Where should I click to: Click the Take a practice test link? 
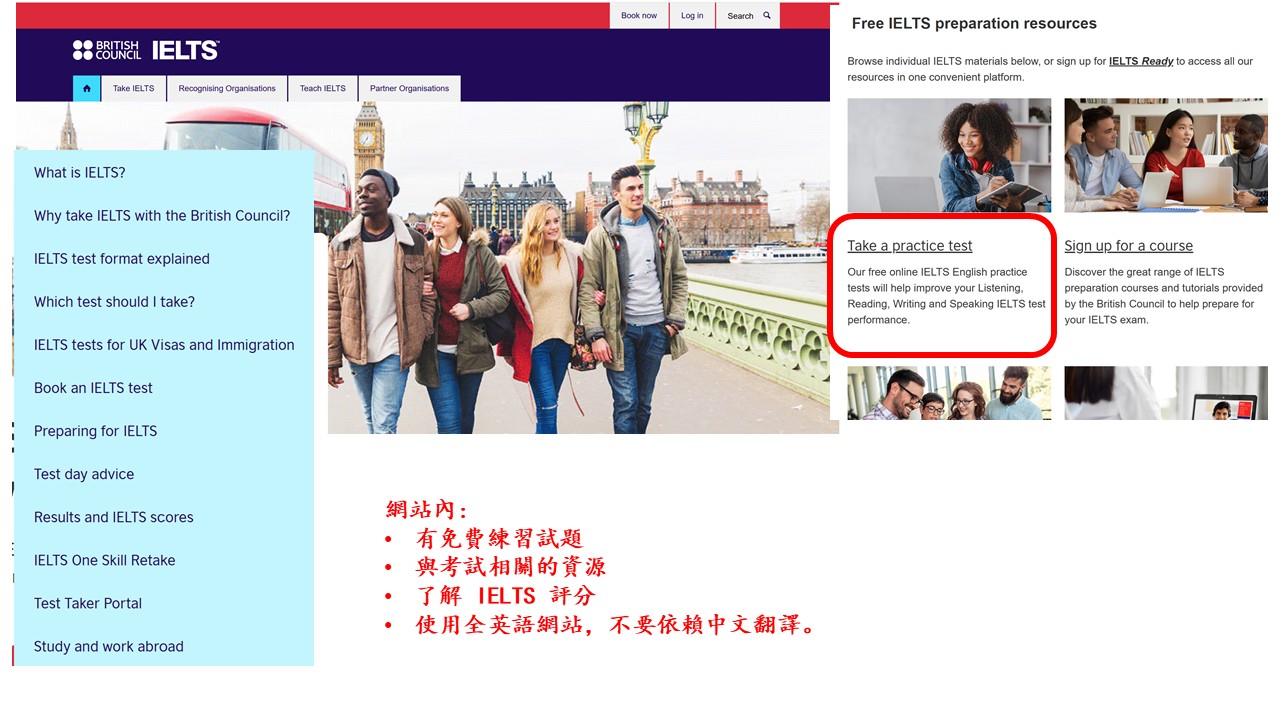tap(909, 246)
